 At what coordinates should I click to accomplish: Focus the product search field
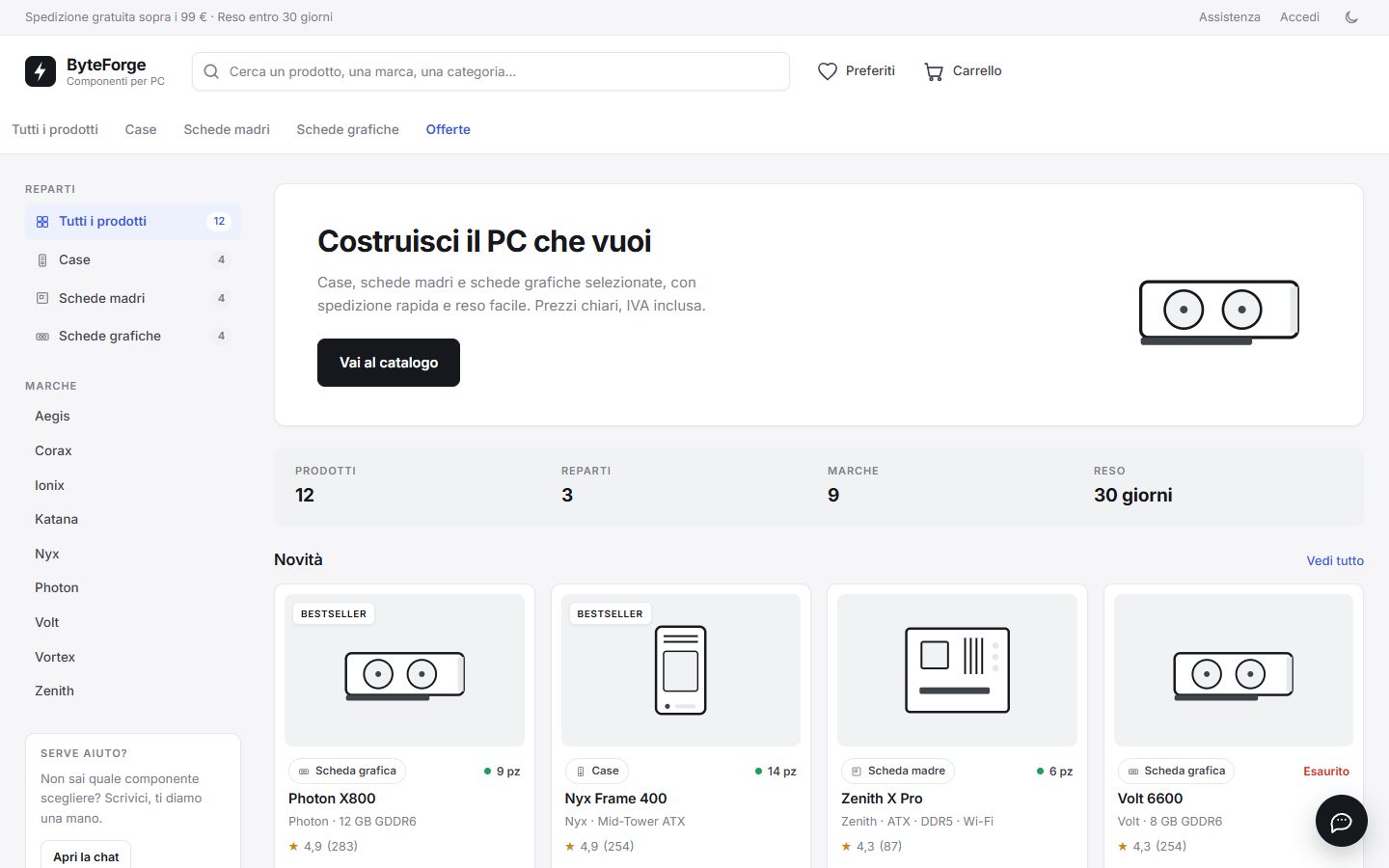491,71
